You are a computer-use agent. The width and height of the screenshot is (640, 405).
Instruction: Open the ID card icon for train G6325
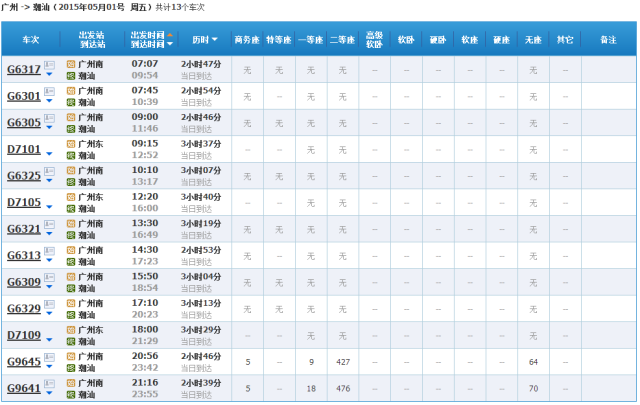[x=49, y=170]
